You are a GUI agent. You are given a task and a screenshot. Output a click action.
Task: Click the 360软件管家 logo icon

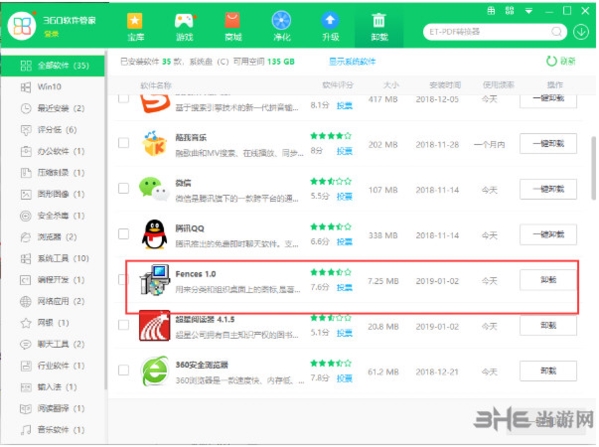[22, 26]
